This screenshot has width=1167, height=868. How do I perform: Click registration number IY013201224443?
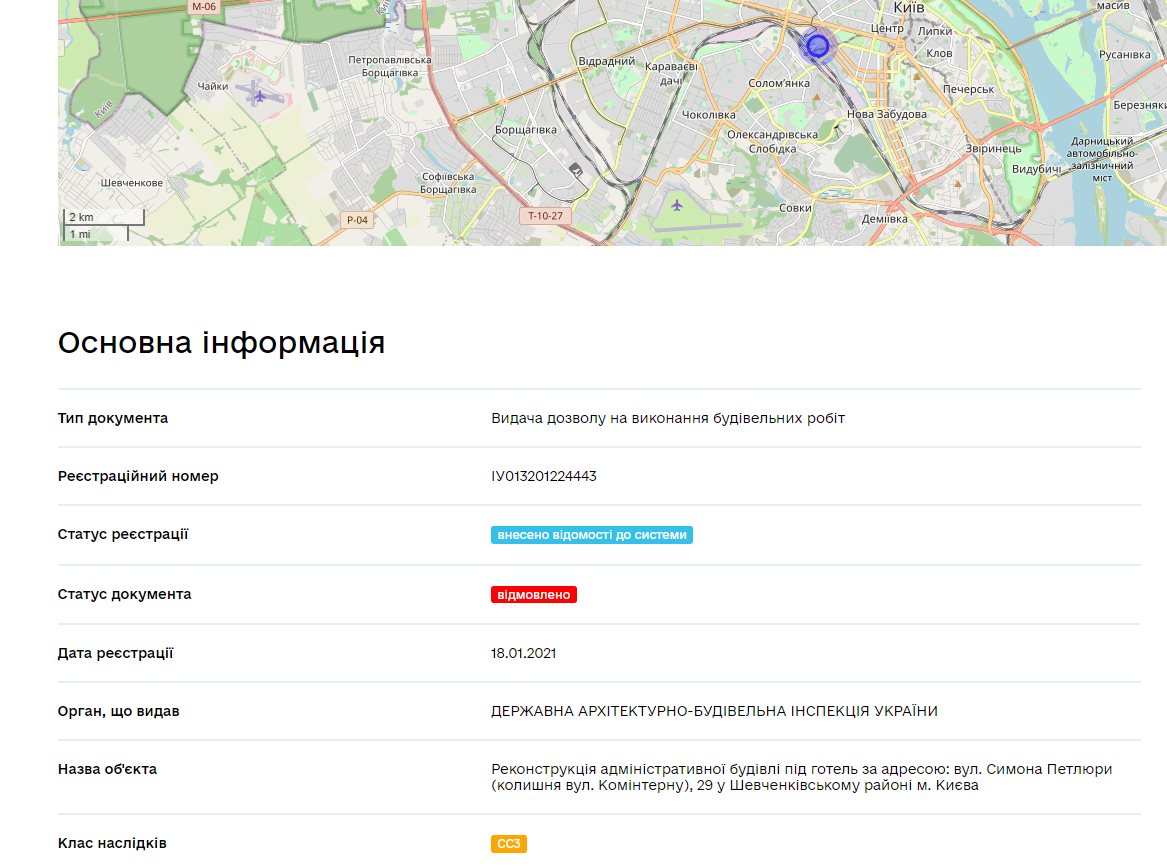(544, 476)
